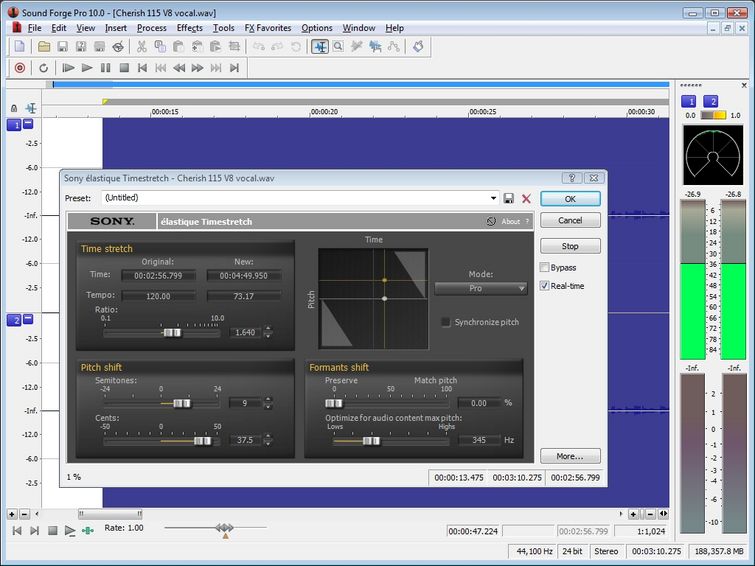The height and width of the screenshot is (566, 755).
Task: Click the dialog help question mark button
Action: pyautogui.click(x=572, y=178)
